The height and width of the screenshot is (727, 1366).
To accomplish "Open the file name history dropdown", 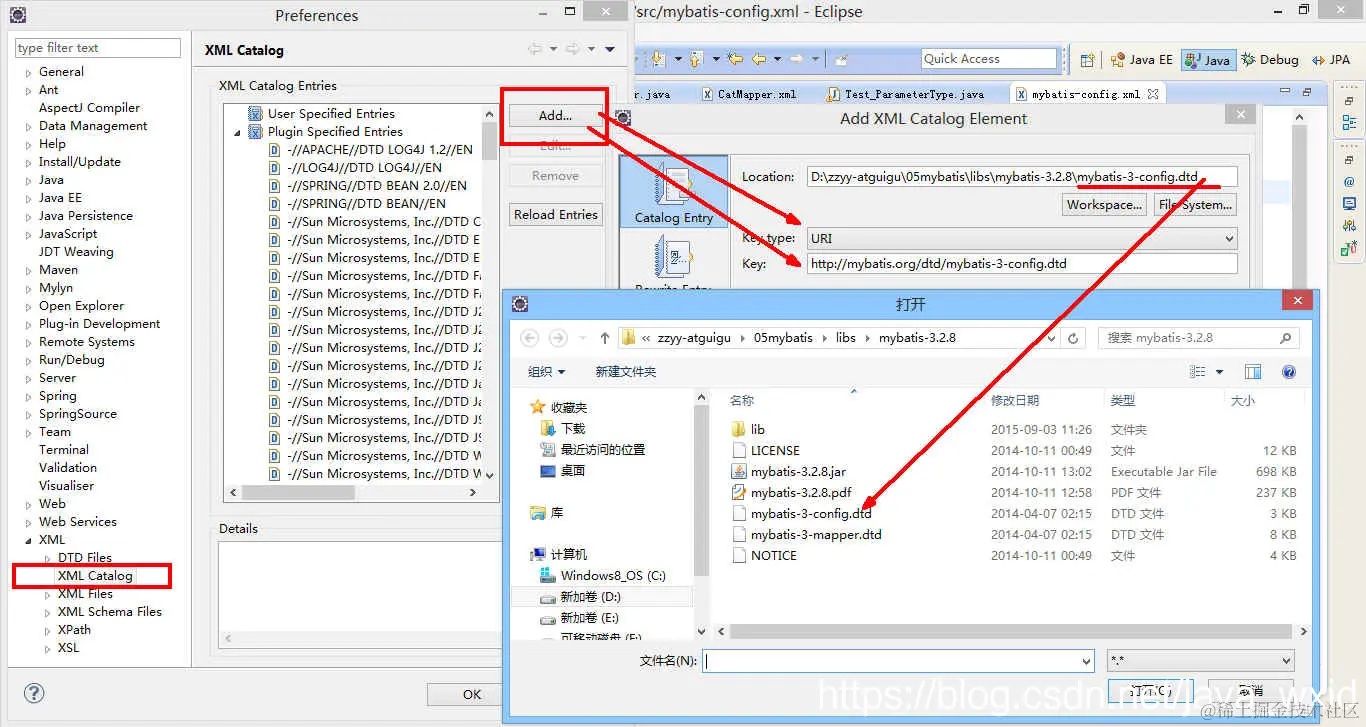I will 1086,661.
